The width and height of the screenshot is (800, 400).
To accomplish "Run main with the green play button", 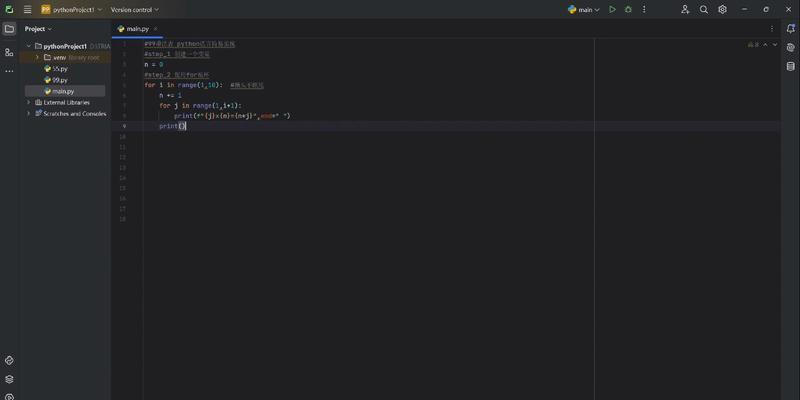I will pyautogui.click(x=612, y=9).
